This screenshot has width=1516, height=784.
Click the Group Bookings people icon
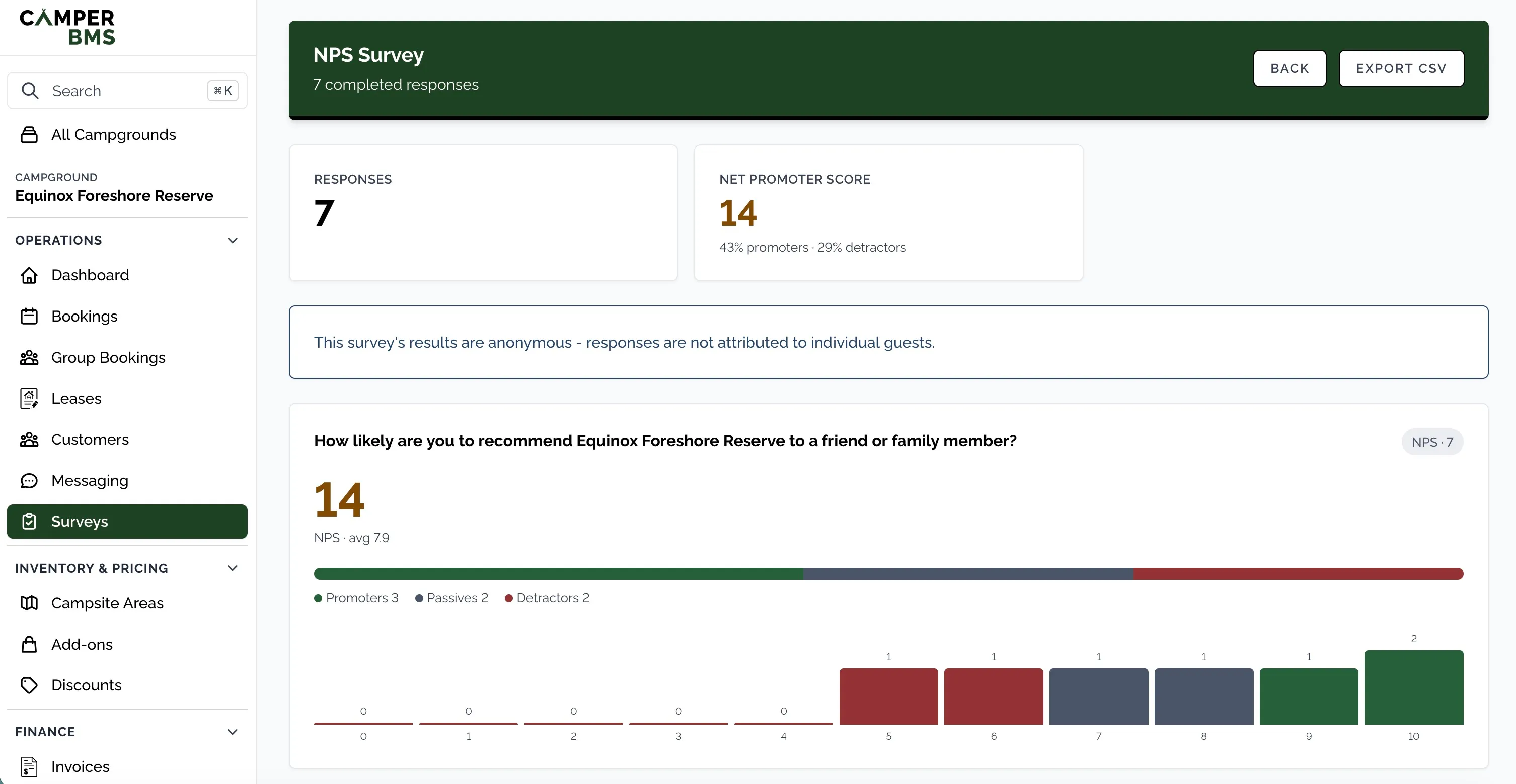[29, 357]
